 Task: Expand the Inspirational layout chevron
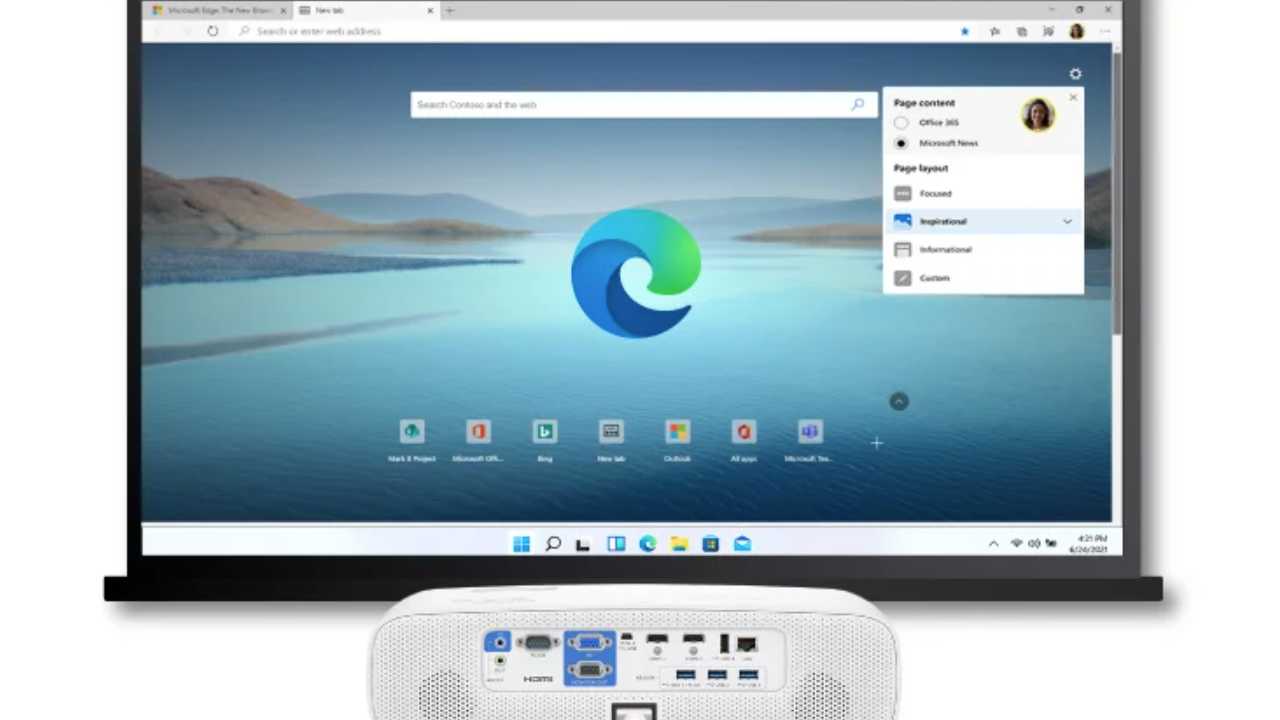(x=1067, y=221)
